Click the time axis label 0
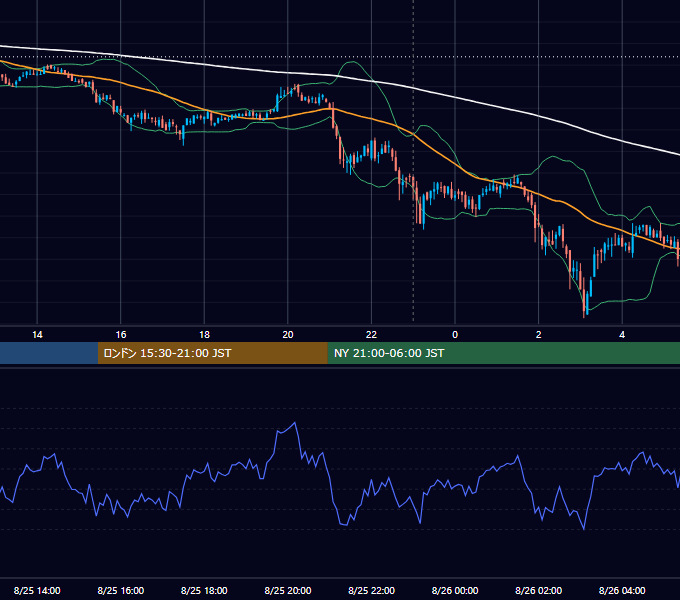Screen dimensions: 680x600 coord(455,335)
